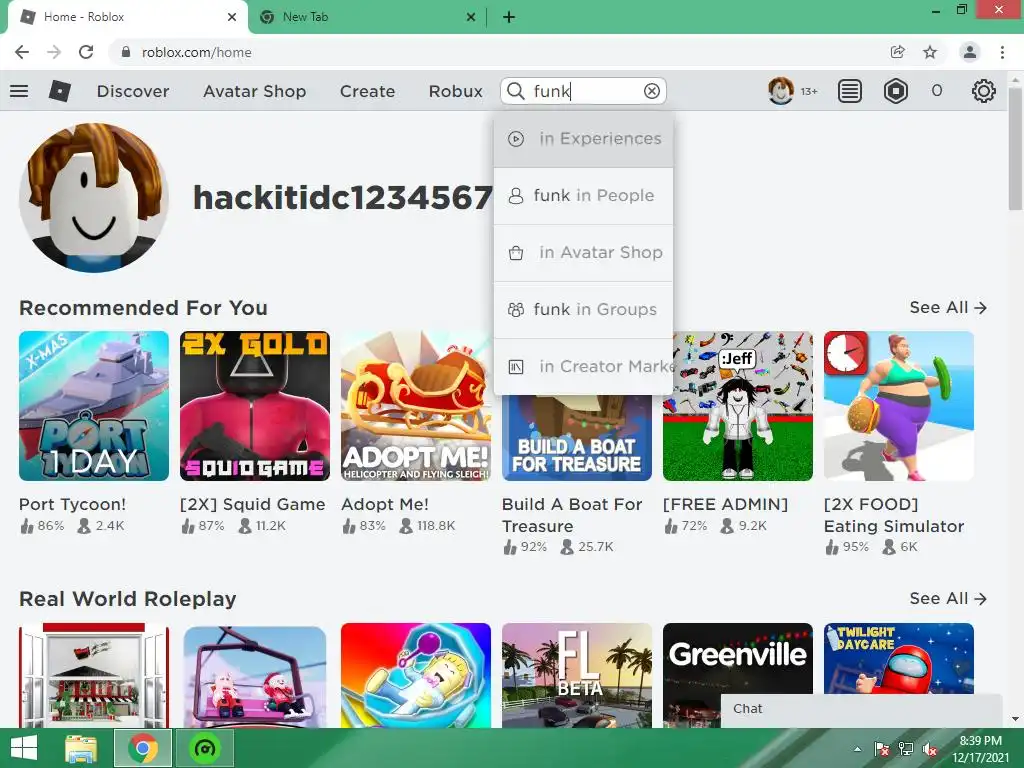This screenshot has width=1024, height=768.
Task: Click the share page icon
Action: click(897, 52)
